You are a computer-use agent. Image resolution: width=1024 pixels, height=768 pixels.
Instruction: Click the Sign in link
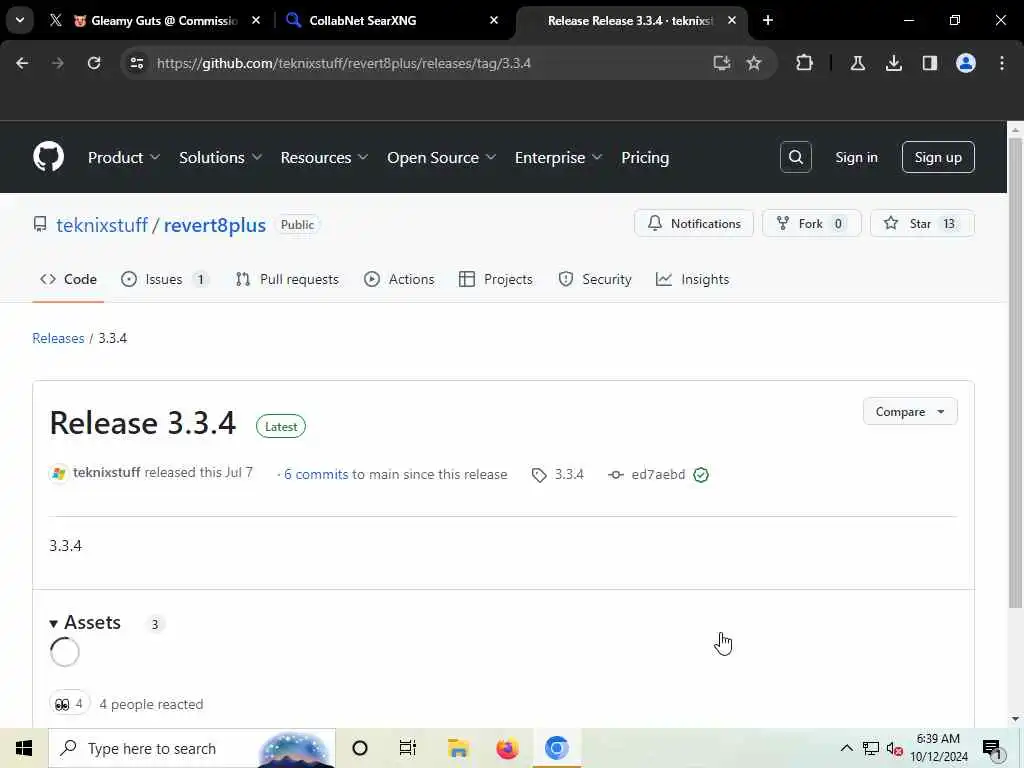coord(856,157)
